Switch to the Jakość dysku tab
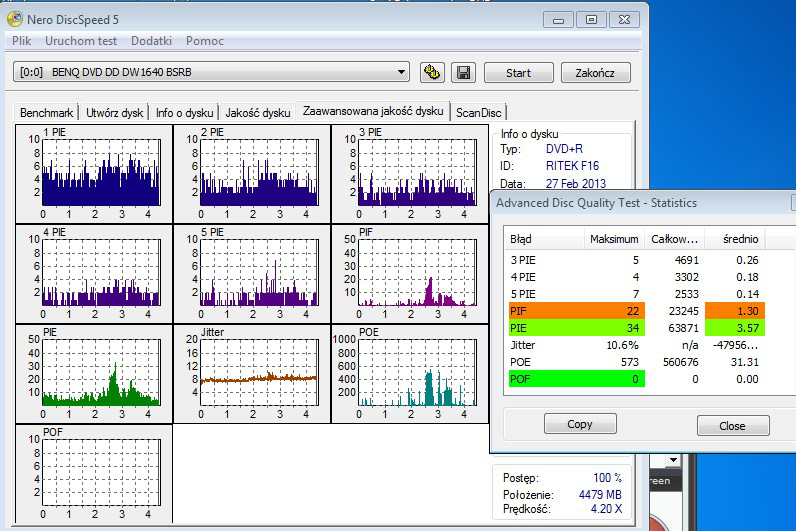Screen dimensions: 796x531 pos(257,113)
